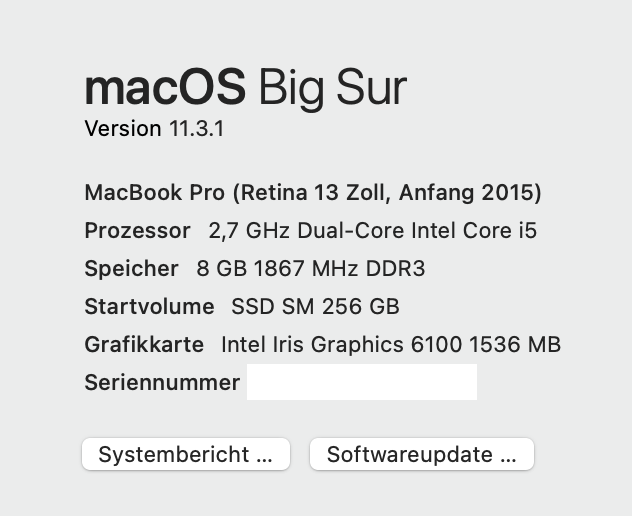Select the Intel Iris Graphics 6100 text
The image size is (632, 516).
[340, 345]
